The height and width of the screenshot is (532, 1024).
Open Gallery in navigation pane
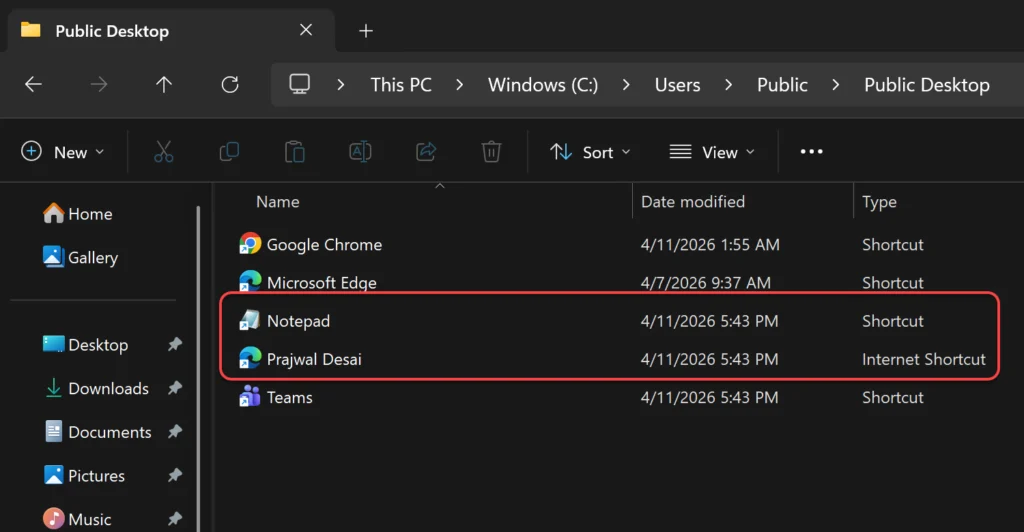click(x=80, y=257)
